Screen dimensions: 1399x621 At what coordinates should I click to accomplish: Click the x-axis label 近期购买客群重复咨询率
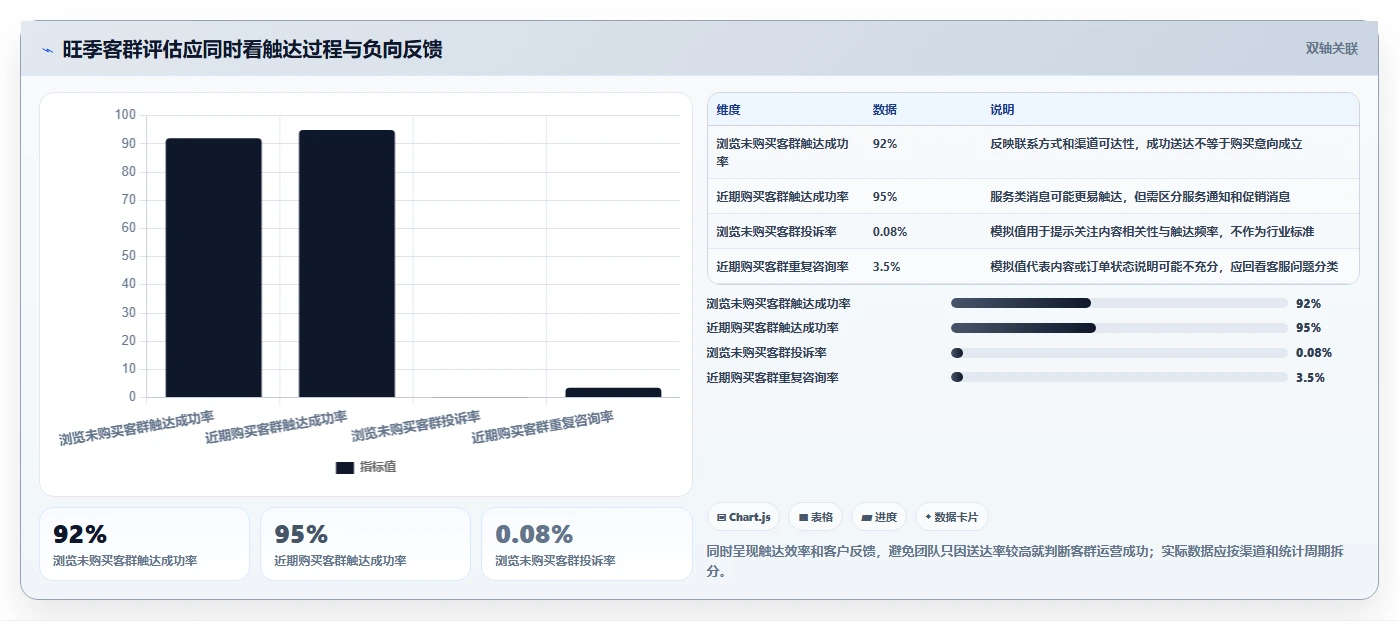click(543, 427)
